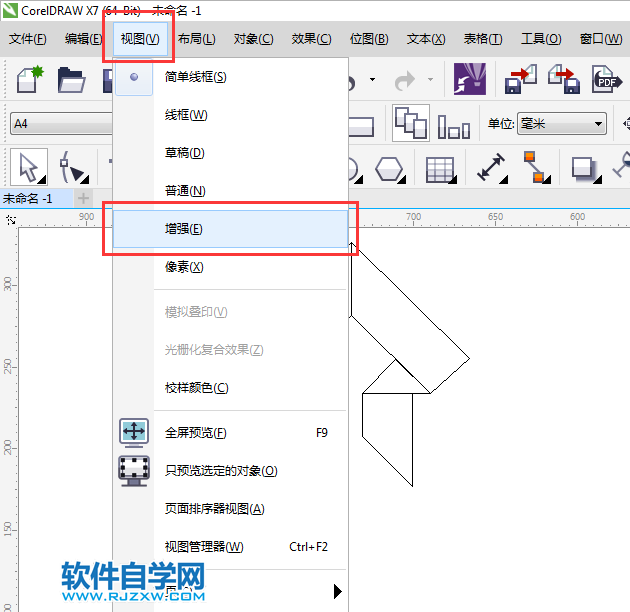Select the Table tool

[x=441, y=170]
